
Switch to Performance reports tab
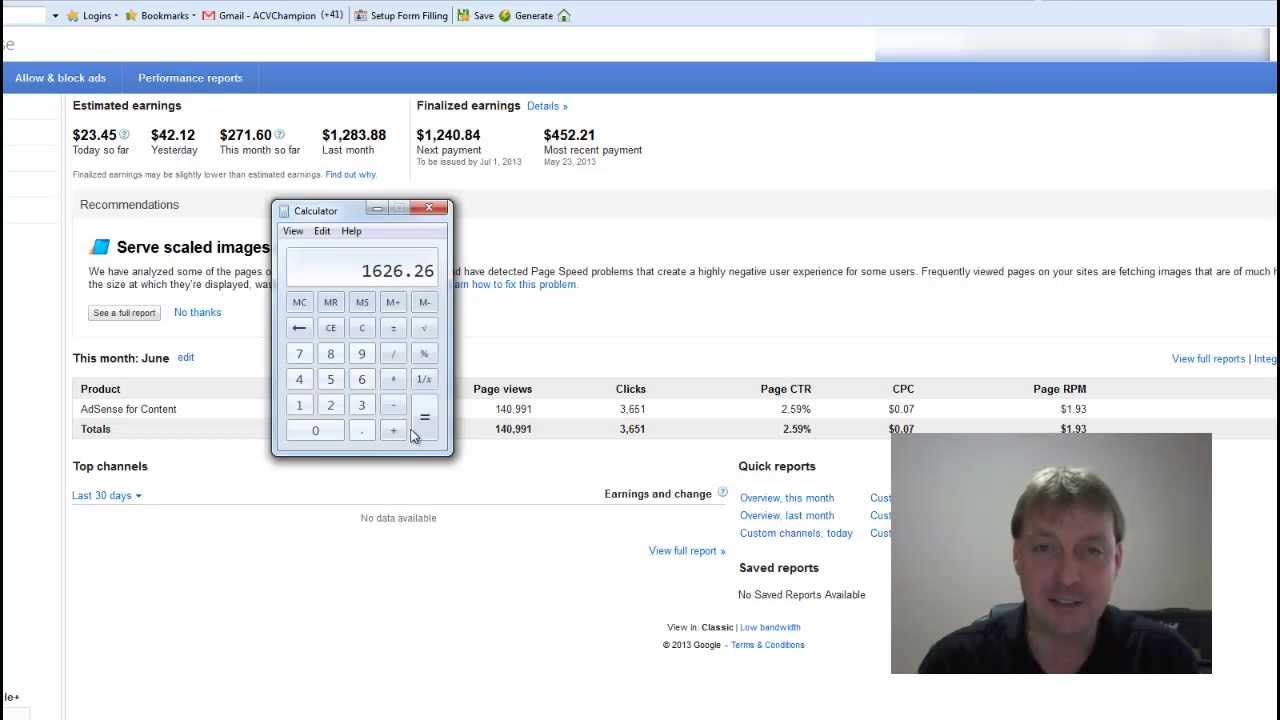pyautogui.click(x=190, y=78)
